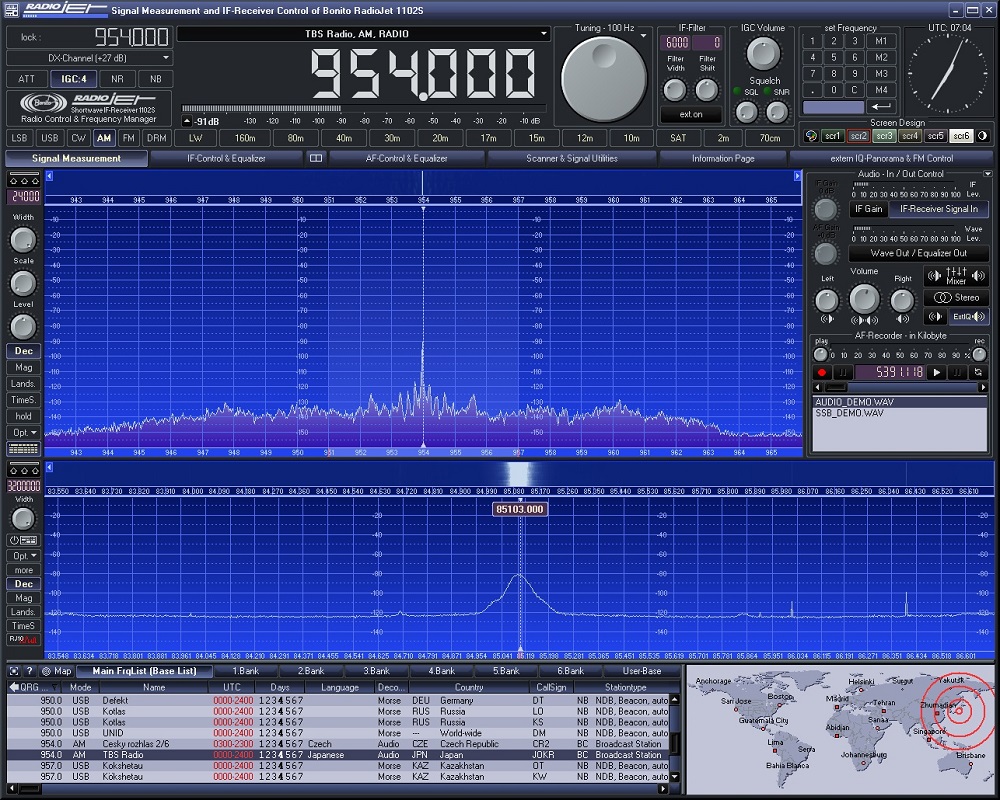
Task: Select the 40m band button
Action: tap(344, 138)
